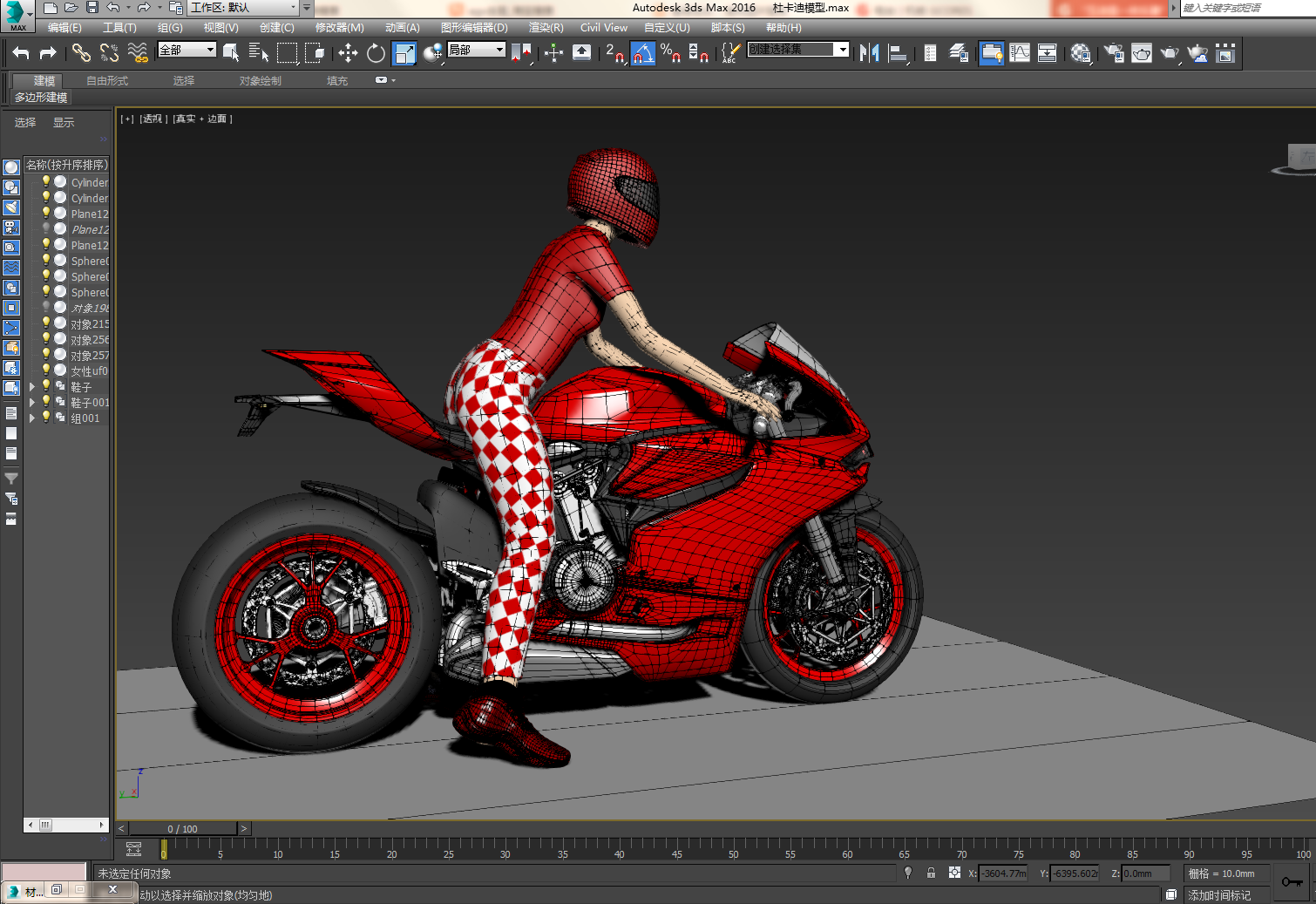Open the 修改器(M) menu
Image resolution: width=1316 pixels, height=904 pixels.
tap(340, 28)
